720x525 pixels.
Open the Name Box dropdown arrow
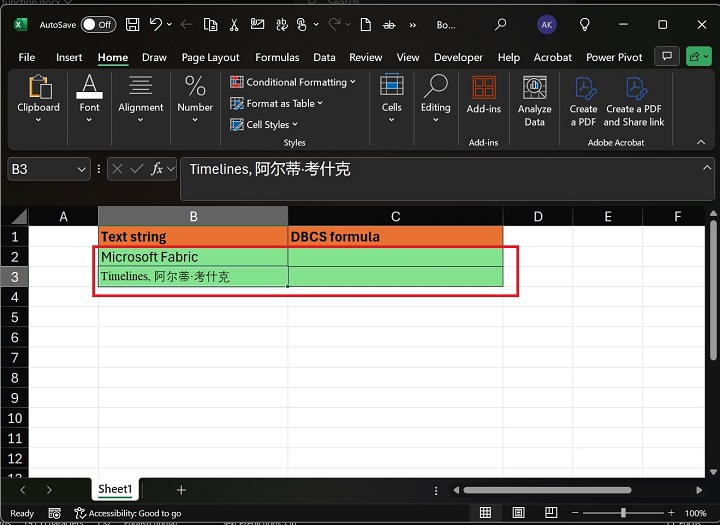82,170
